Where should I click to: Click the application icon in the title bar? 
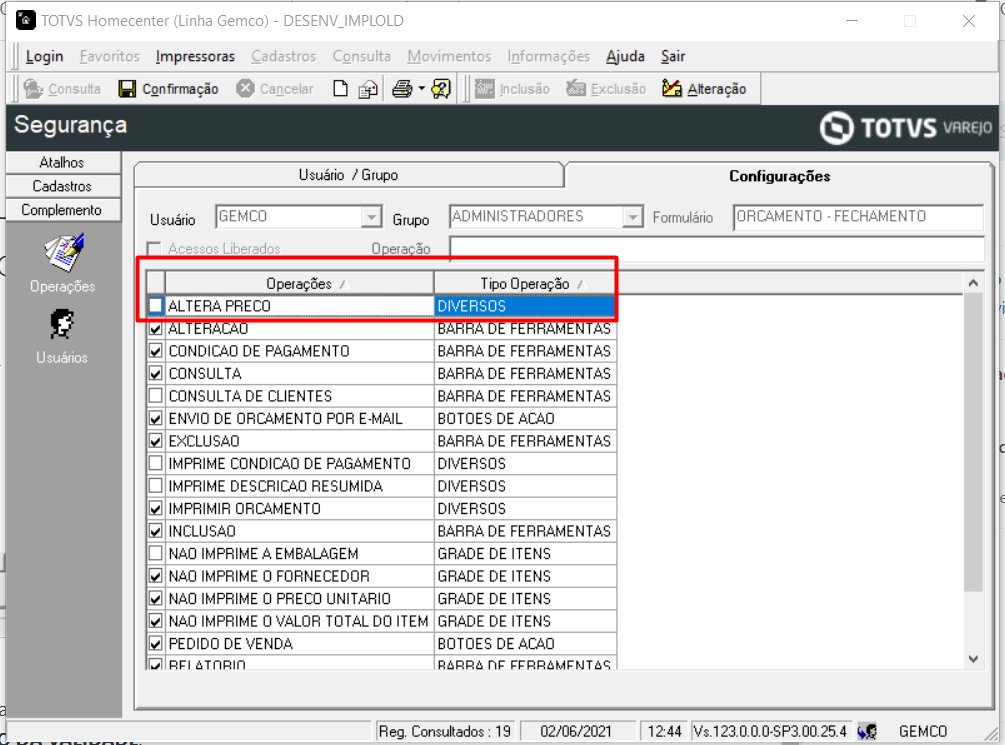click(25, 21)
